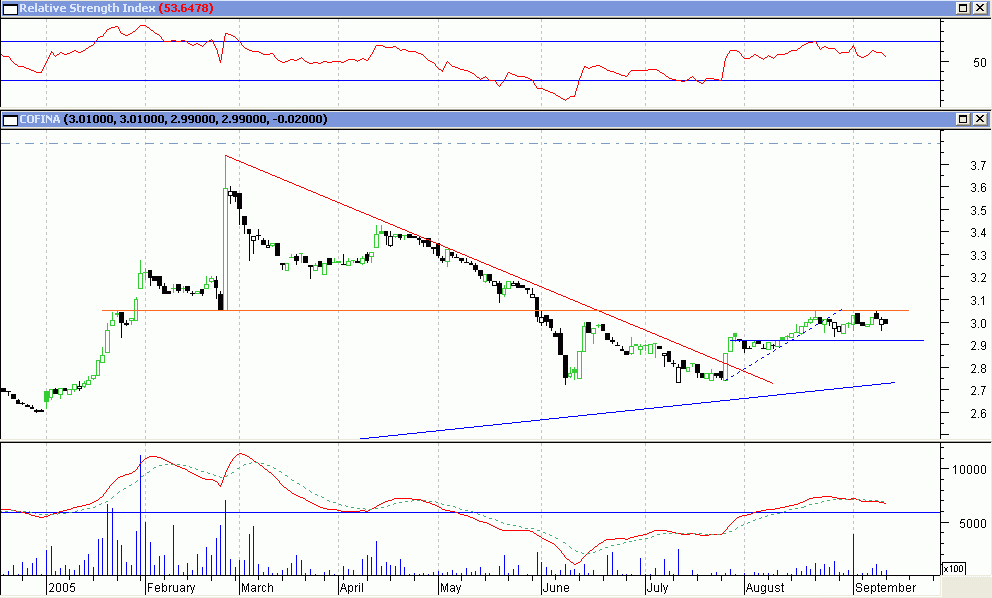Select the lower blue RSI oversold line
This screenshot has width=992, height=598.
(x=468, y=80)
